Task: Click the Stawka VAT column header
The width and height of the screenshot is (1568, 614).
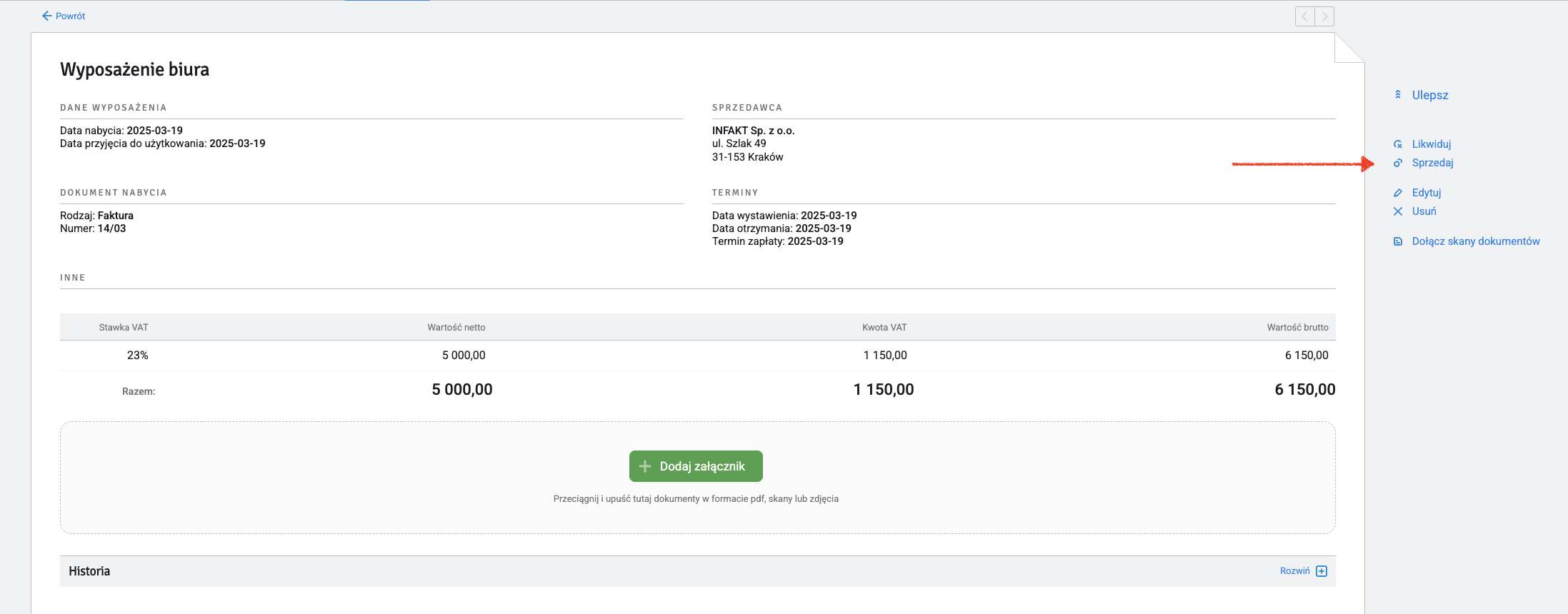Action: point(124,328)
